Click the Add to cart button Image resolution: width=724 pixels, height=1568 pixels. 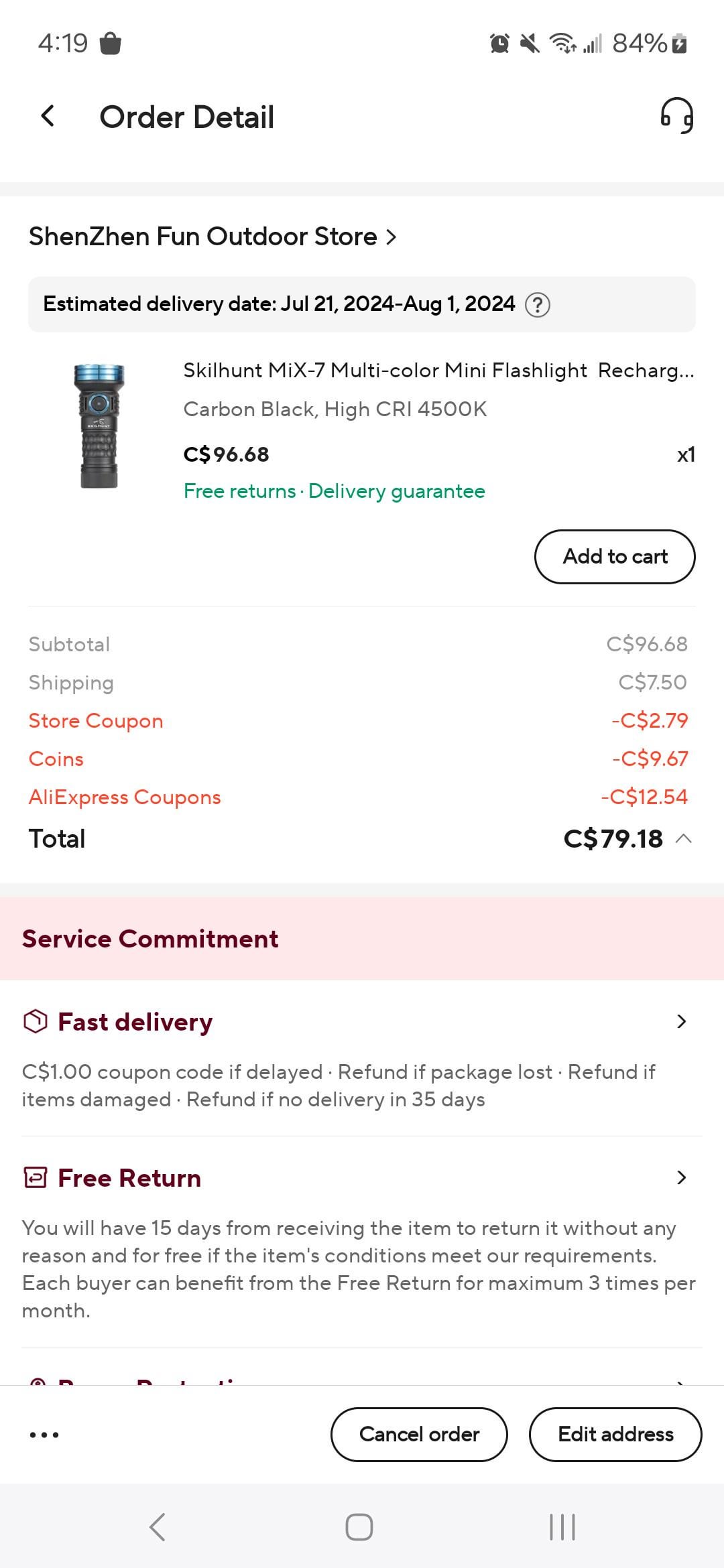[x=615, y=556]
